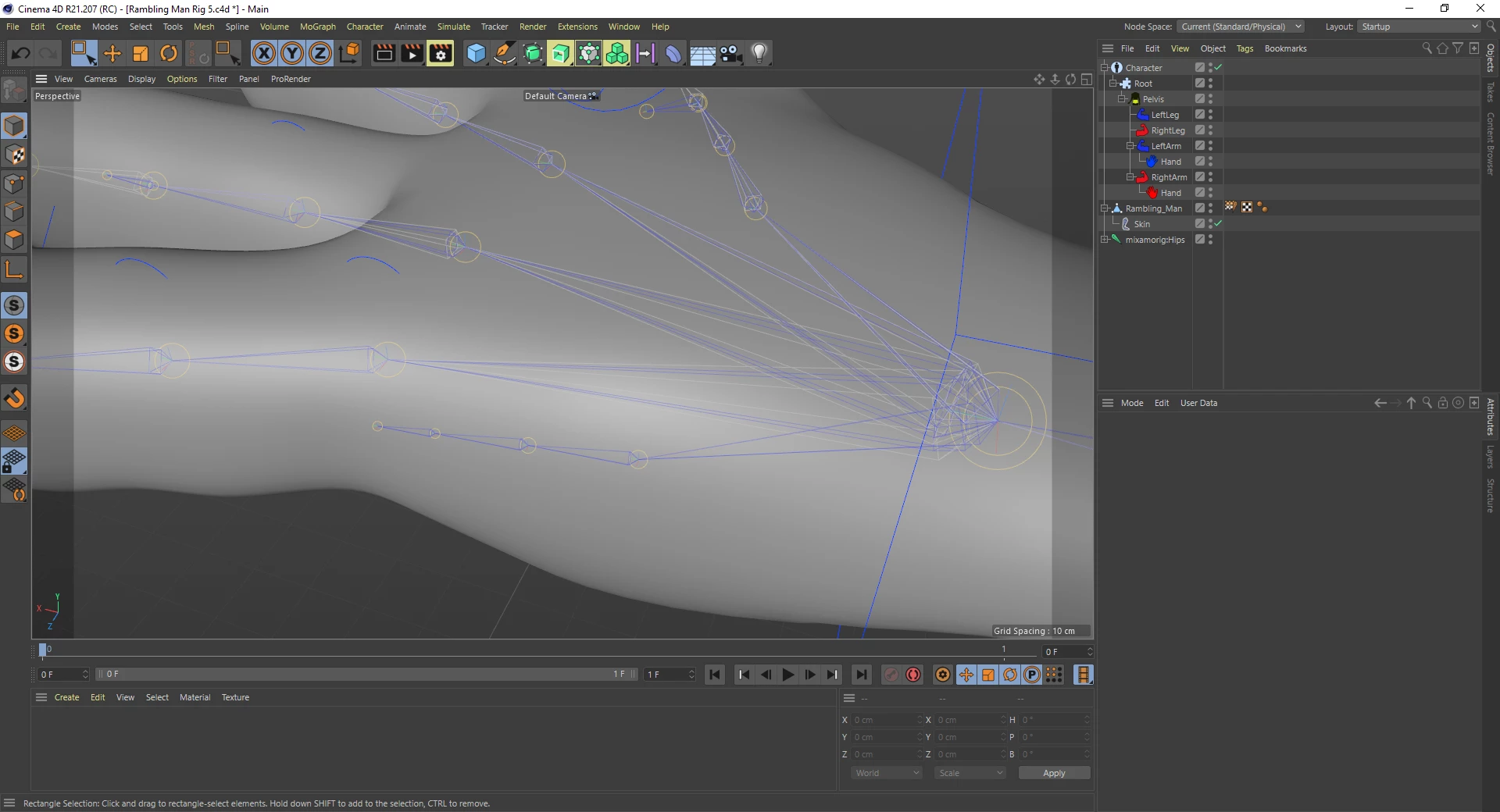Activate the Rotate tool

click(x=169, y=53)
